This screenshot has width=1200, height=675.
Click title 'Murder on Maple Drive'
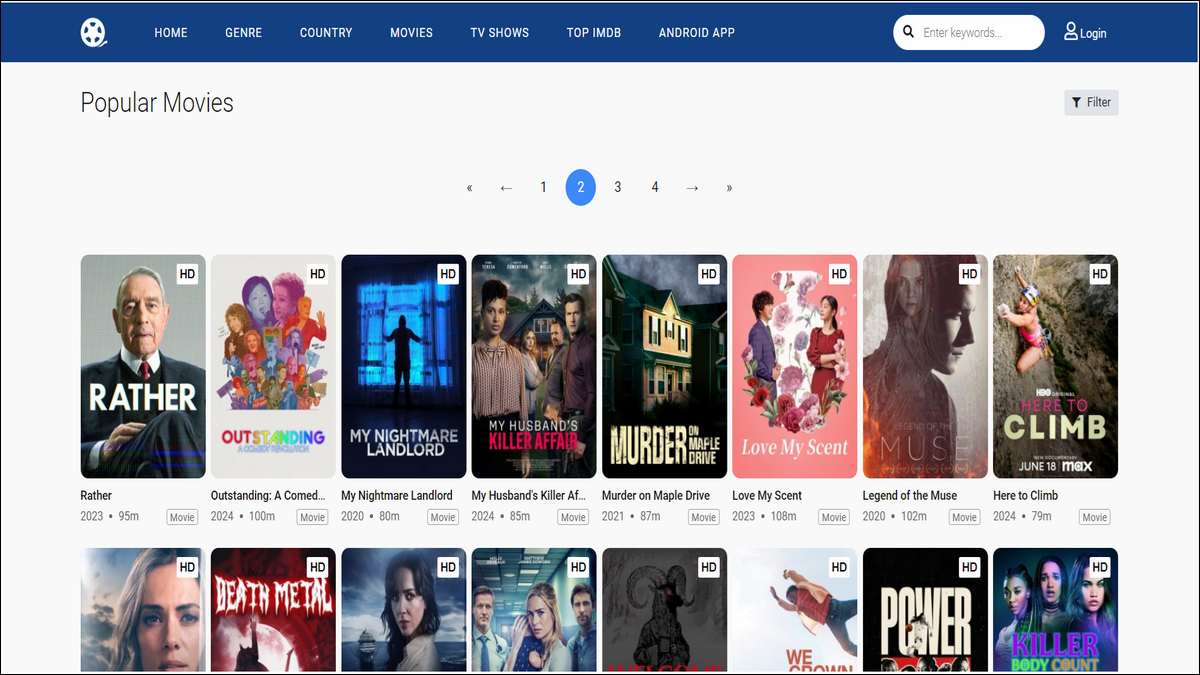tap(656, 495)
